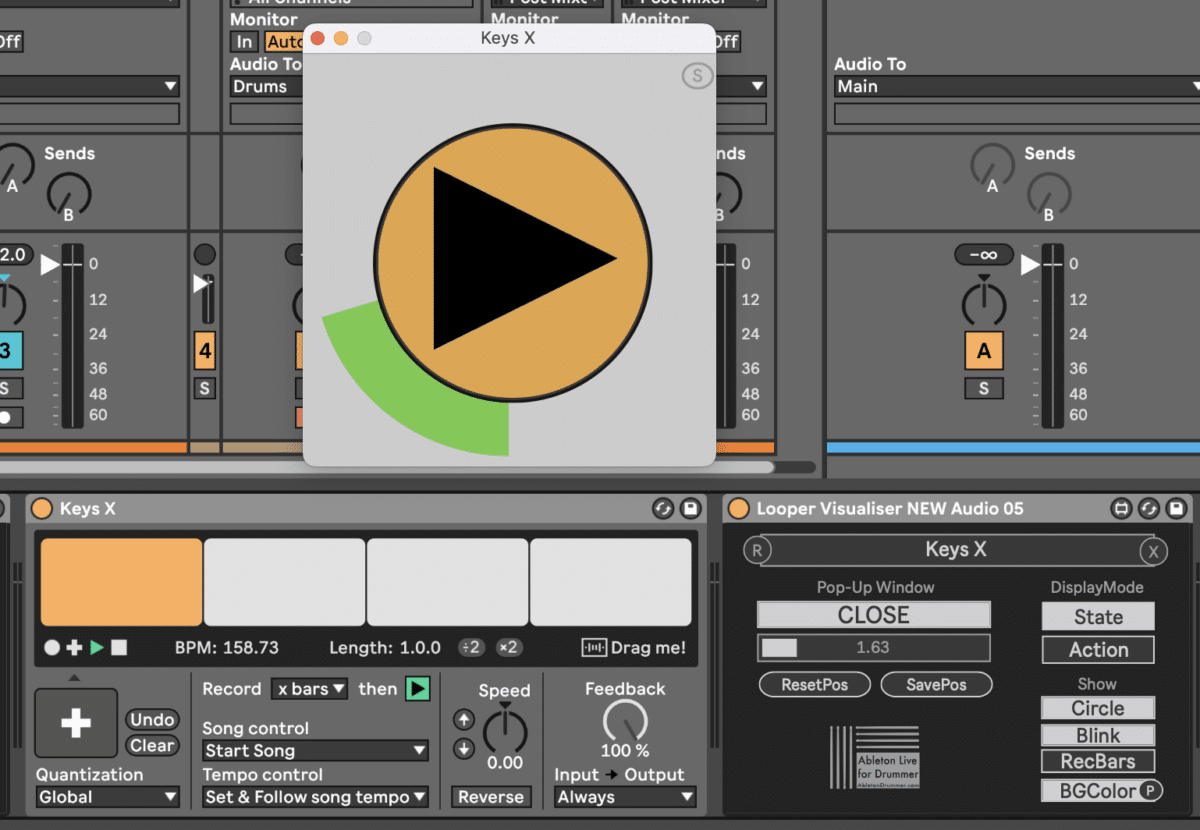This screenshot has width=1200, height=830.
Task: Enable Action display mode
Action: tap(1098, 650)
